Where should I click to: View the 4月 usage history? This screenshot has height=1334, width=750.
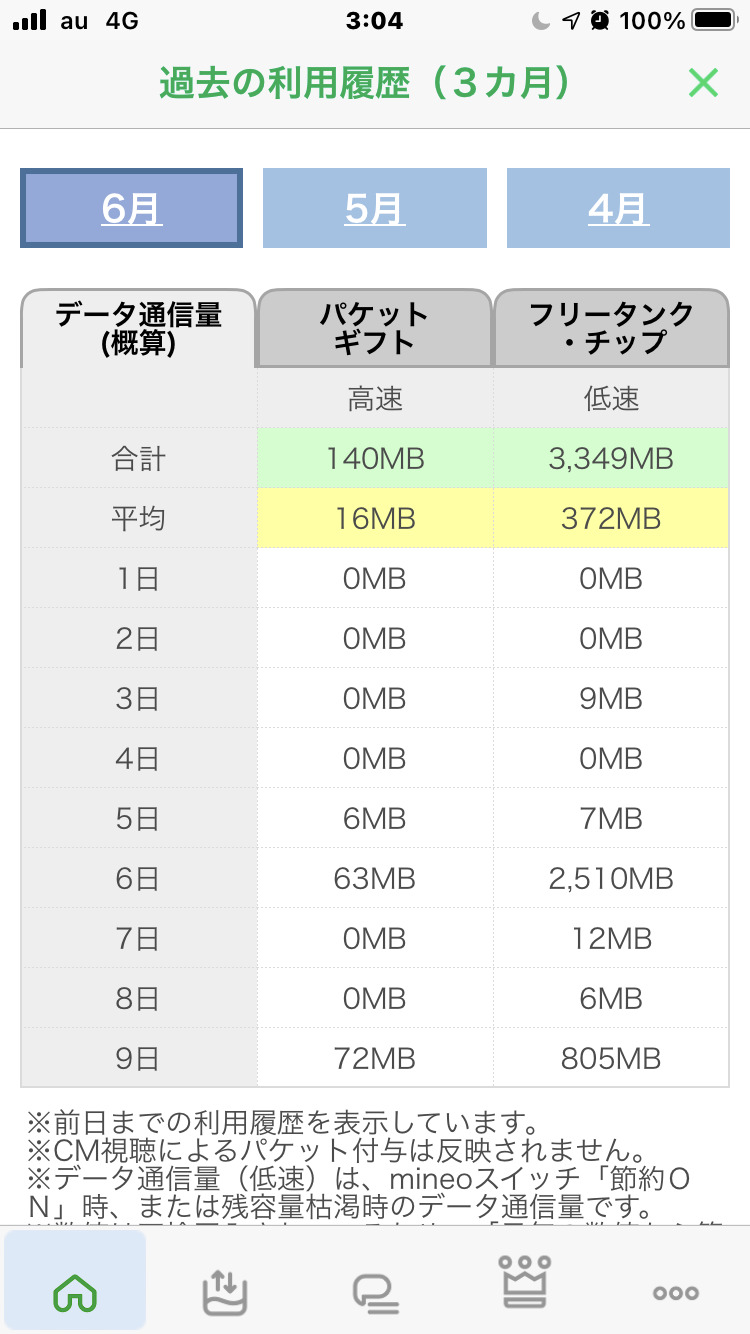(x=618, y=208)
